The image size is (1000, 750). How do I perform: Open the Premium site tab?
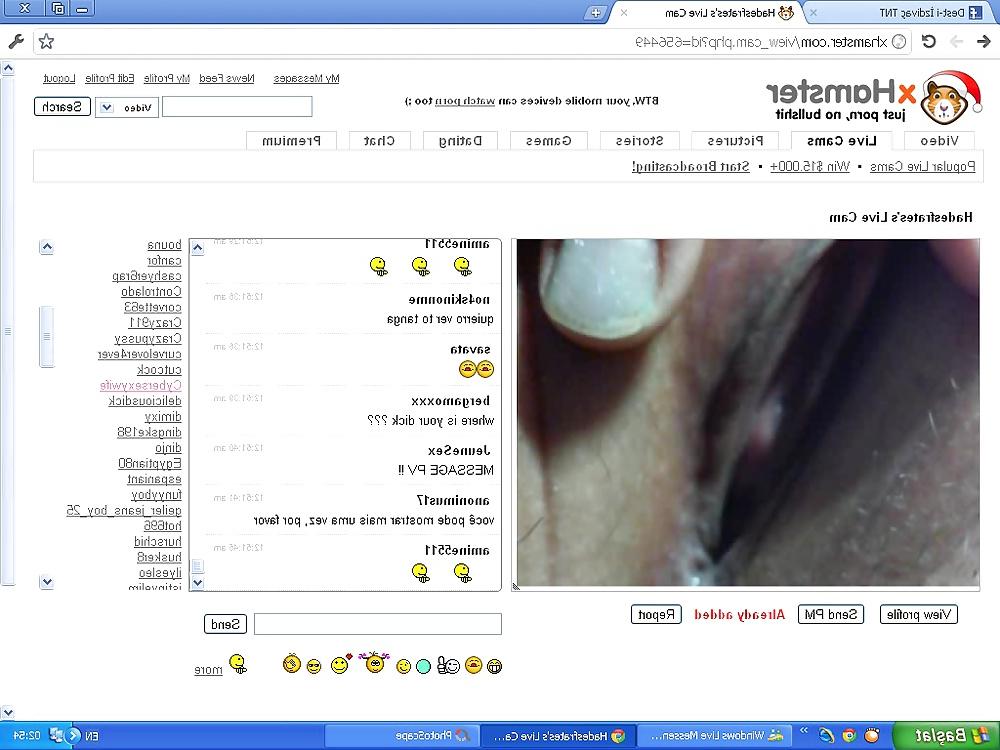291,141
